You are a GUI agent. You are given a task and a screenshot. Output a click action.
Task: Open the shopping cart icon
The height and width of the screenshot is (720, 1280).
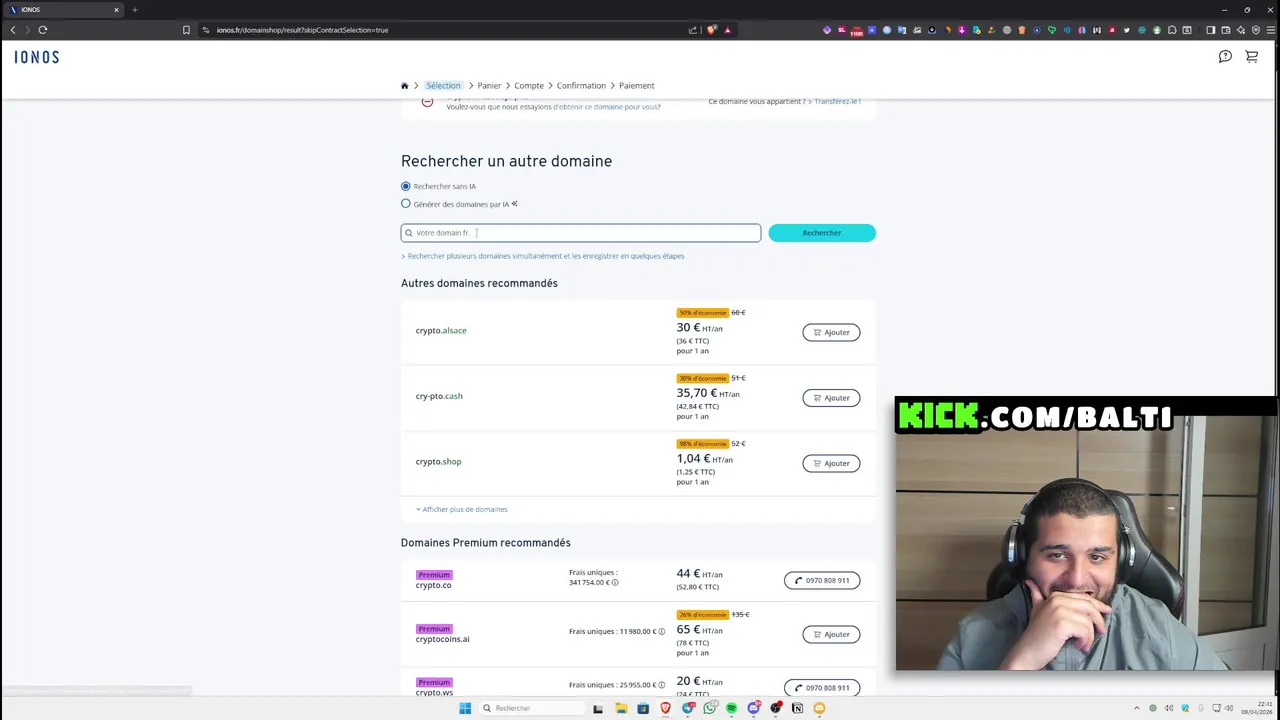[x=1251, y=57]
